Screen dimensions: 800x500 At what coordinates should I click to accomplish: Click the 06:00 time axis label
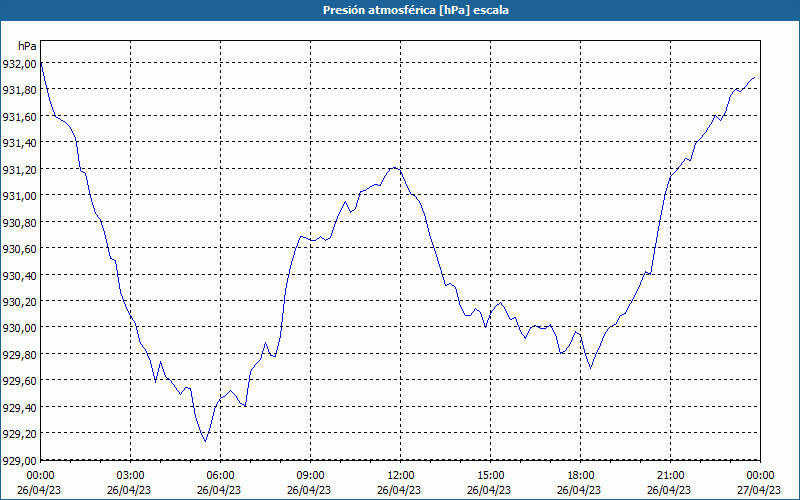click(x=220, y=476)
